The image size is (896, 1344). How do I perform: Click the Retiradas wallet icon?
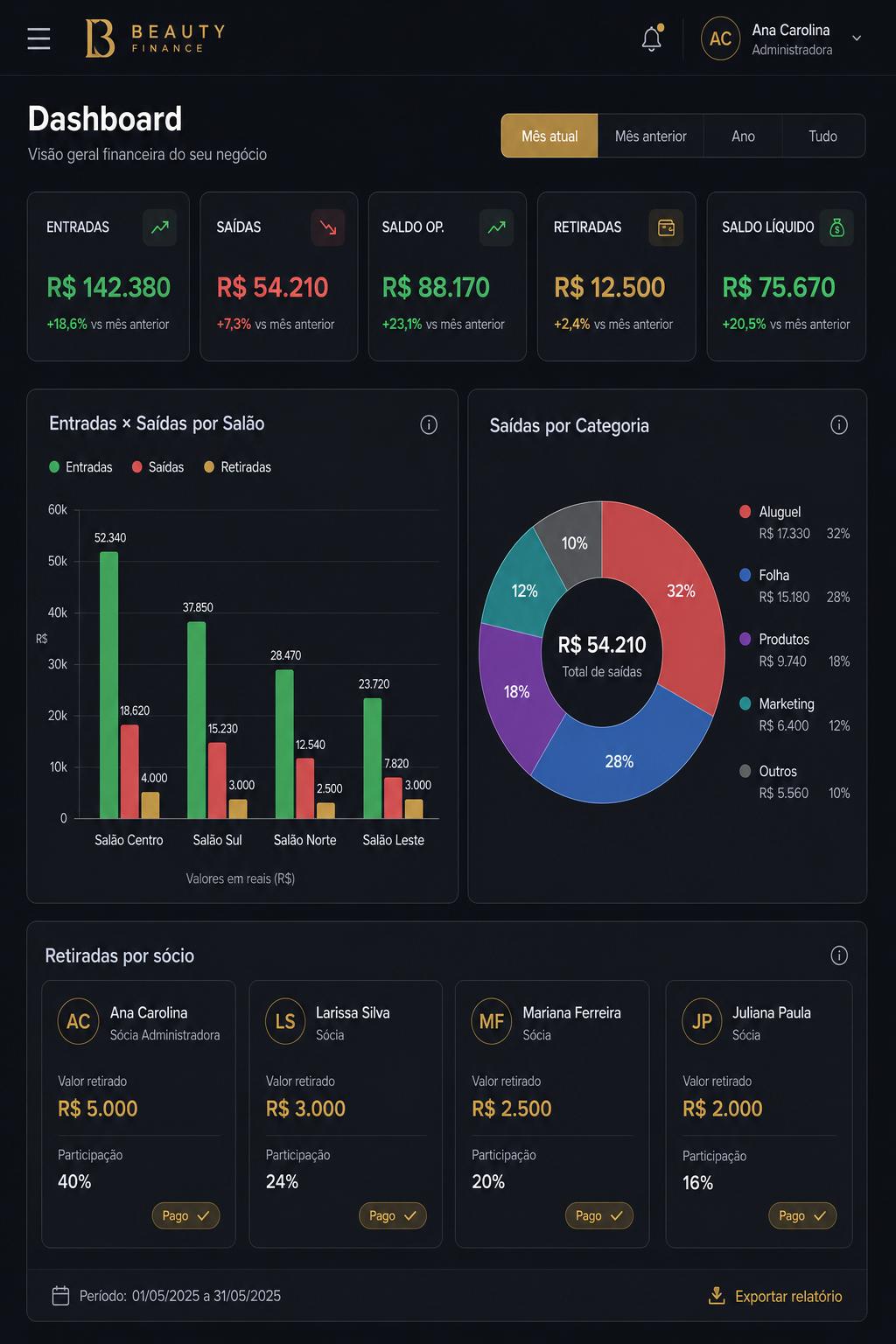666,227
